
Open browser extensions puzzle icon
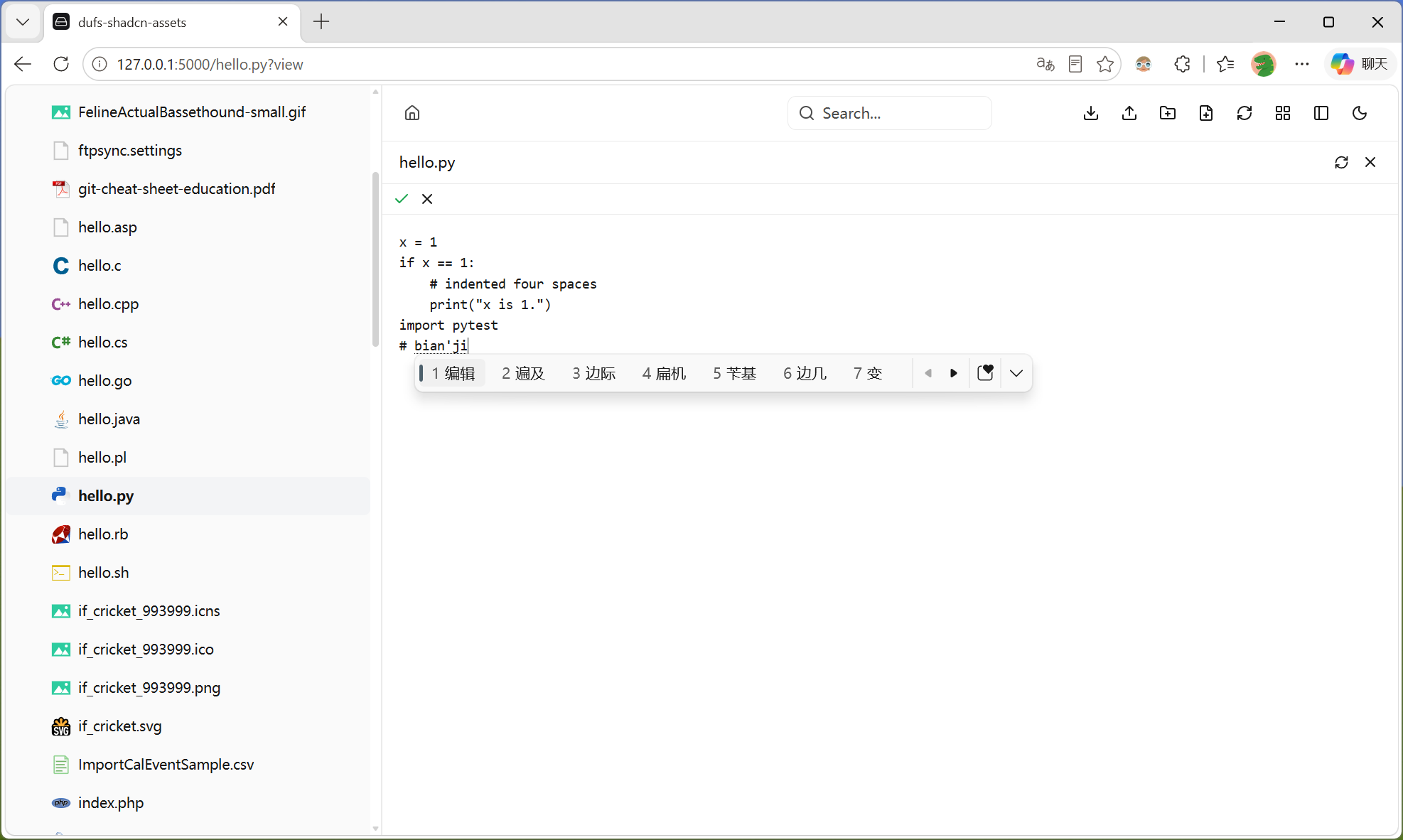tap(1182, 64)
